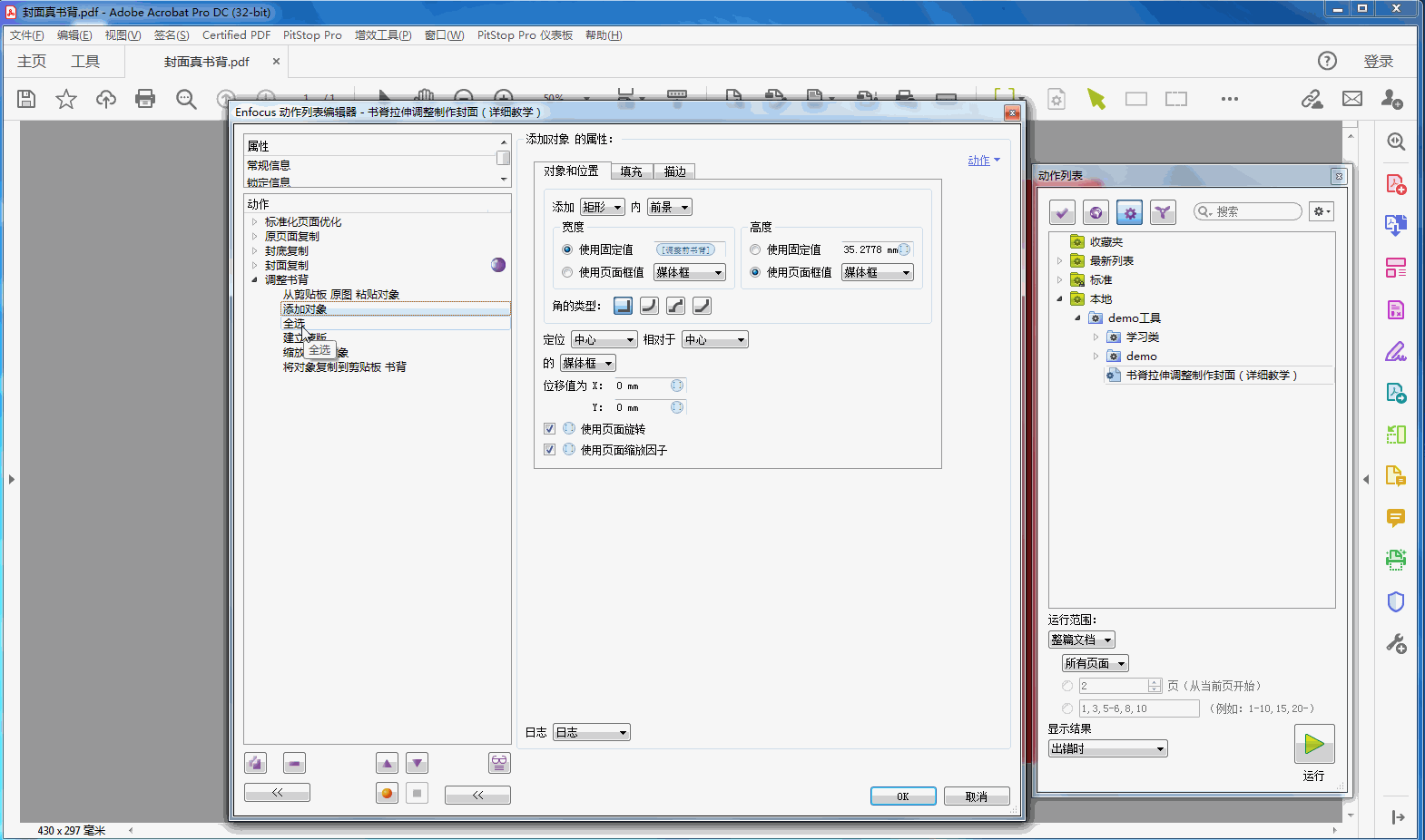Open the more tools ellipsis in toolbar
The image size is (1425, 840).
tap(1230, 99)
